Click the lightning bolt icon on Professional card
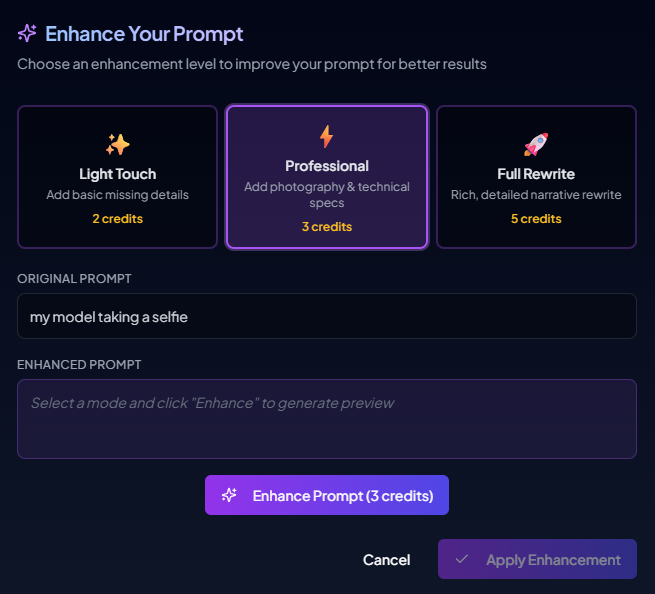 point(327,137)
